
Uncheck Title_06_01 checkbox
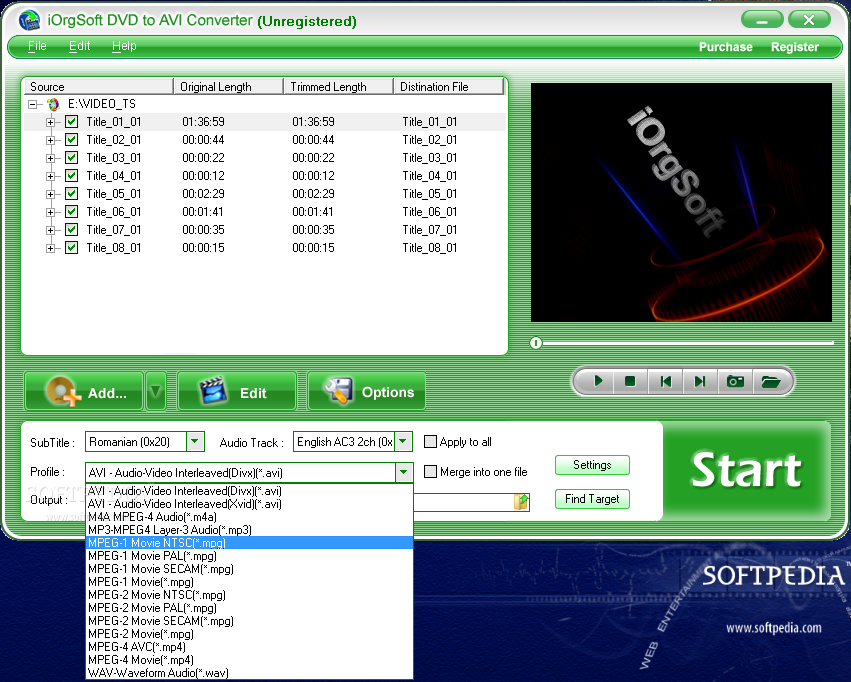click(71, 211)
